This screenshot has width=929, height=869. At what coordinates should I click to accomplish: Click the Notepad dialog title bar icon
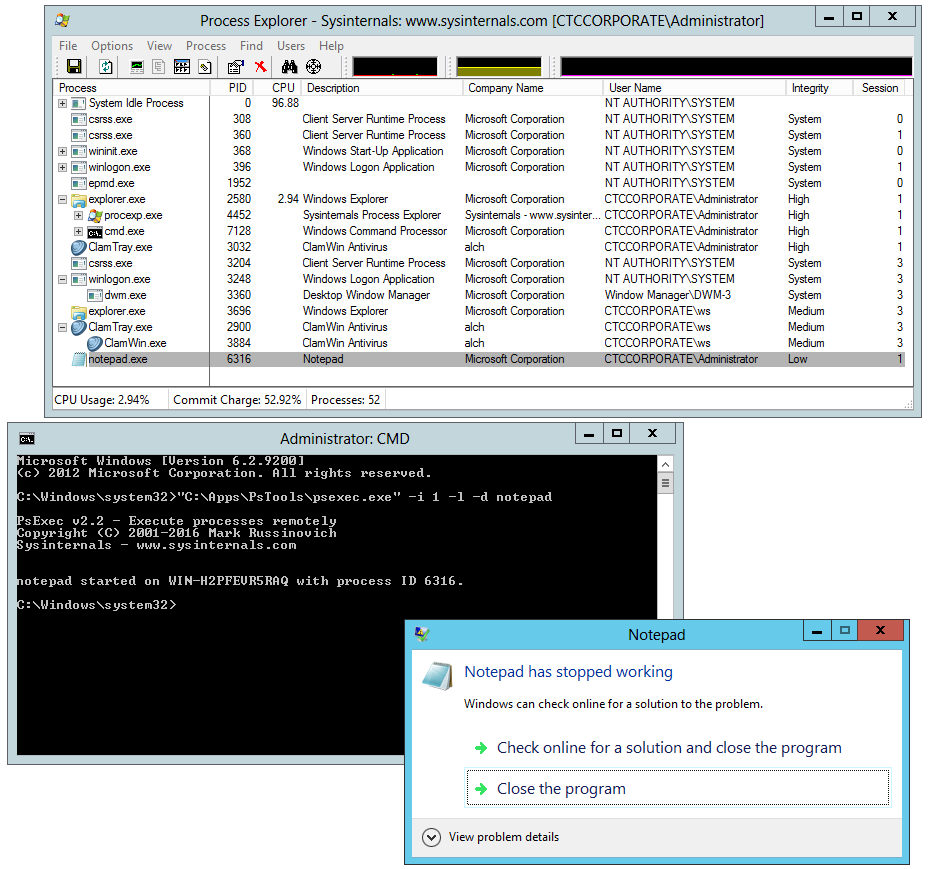[x=422, y=634]
